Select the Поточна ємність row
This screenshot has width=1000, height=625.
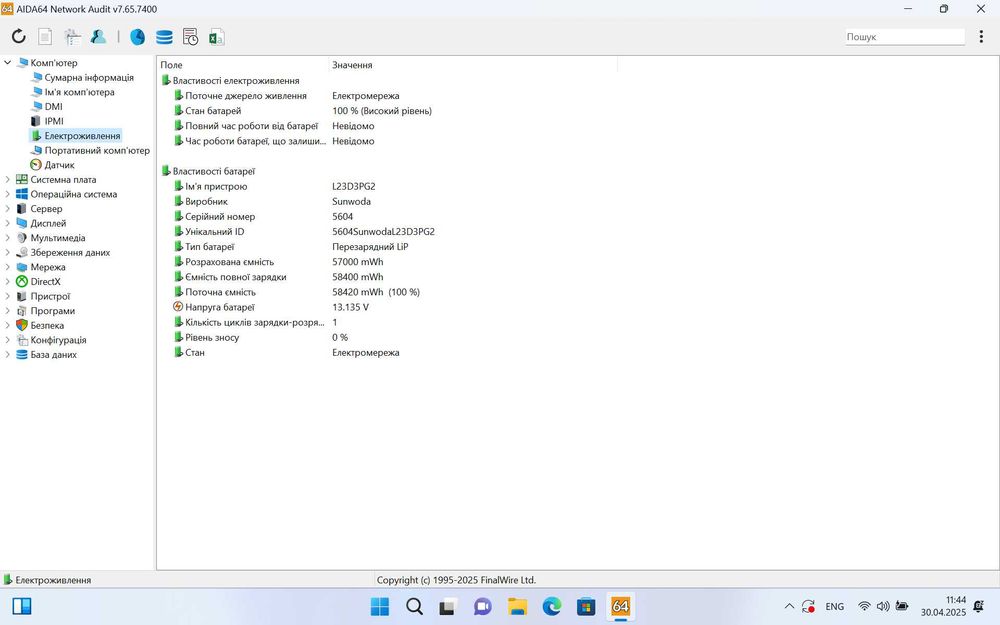(220, 292)
